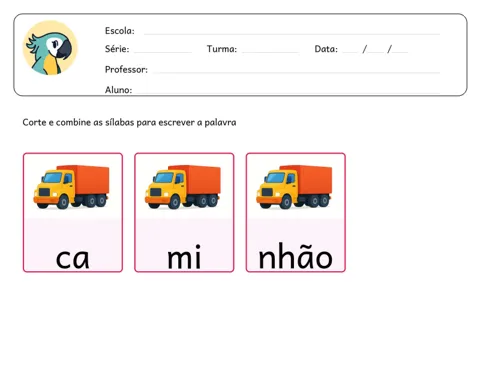Click the 'Data:' label
The image size is (480, 384).
tap(326, 49)
